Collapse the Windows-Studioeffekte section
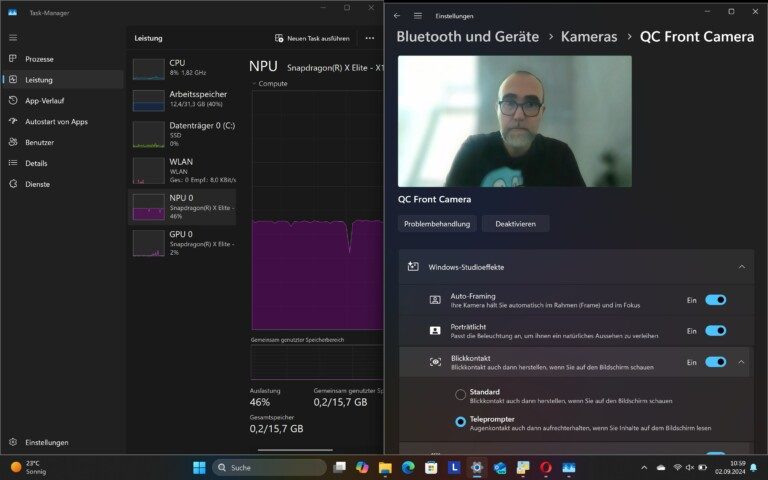The height and width of the screenshot is (480, 768). pyautogui.click(x=742, y=267)
